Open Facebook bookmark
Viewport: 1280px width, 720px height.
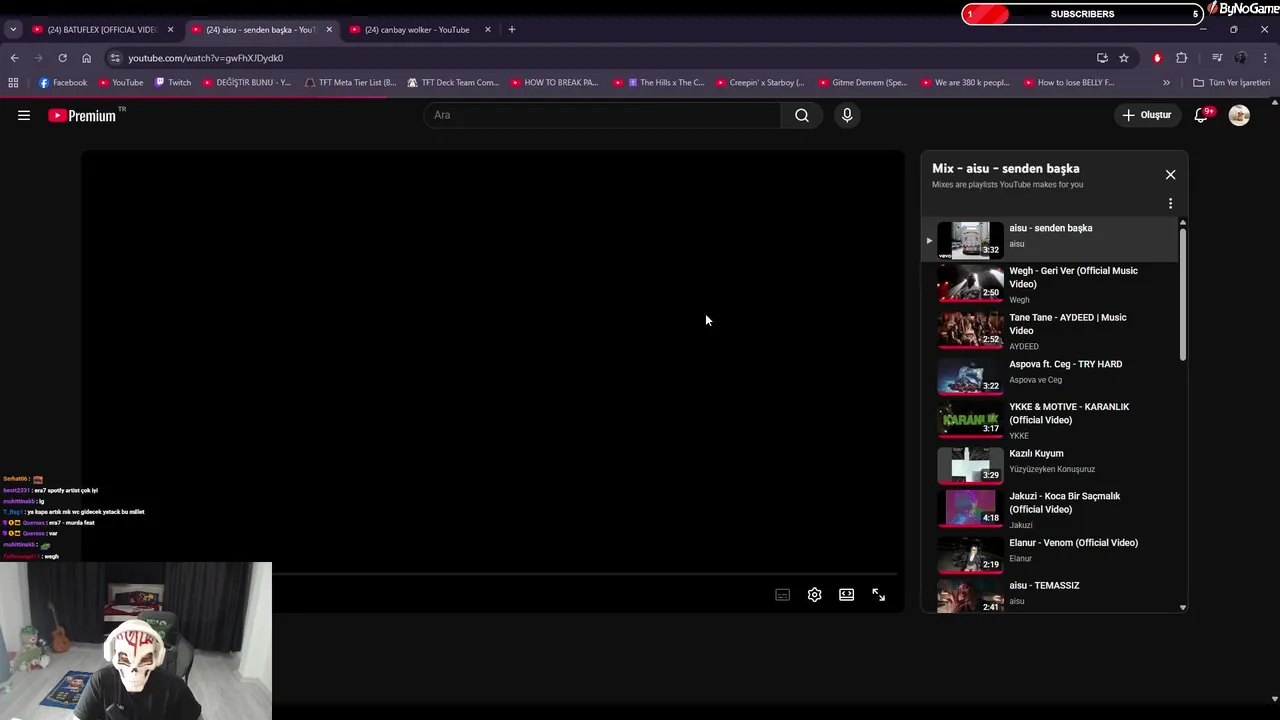pyautogui.click(x=62, y=83)
